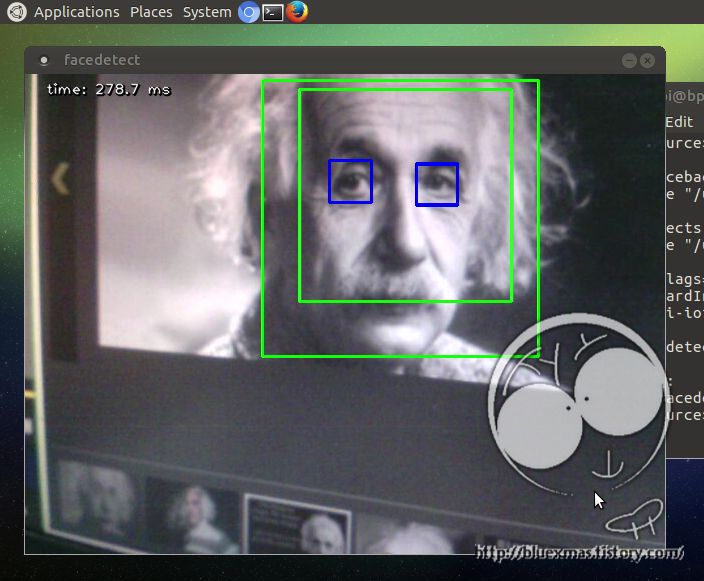Launch the Terminal from the panel icon
This screenshot has height=581, width=704.
click(273, 13)
